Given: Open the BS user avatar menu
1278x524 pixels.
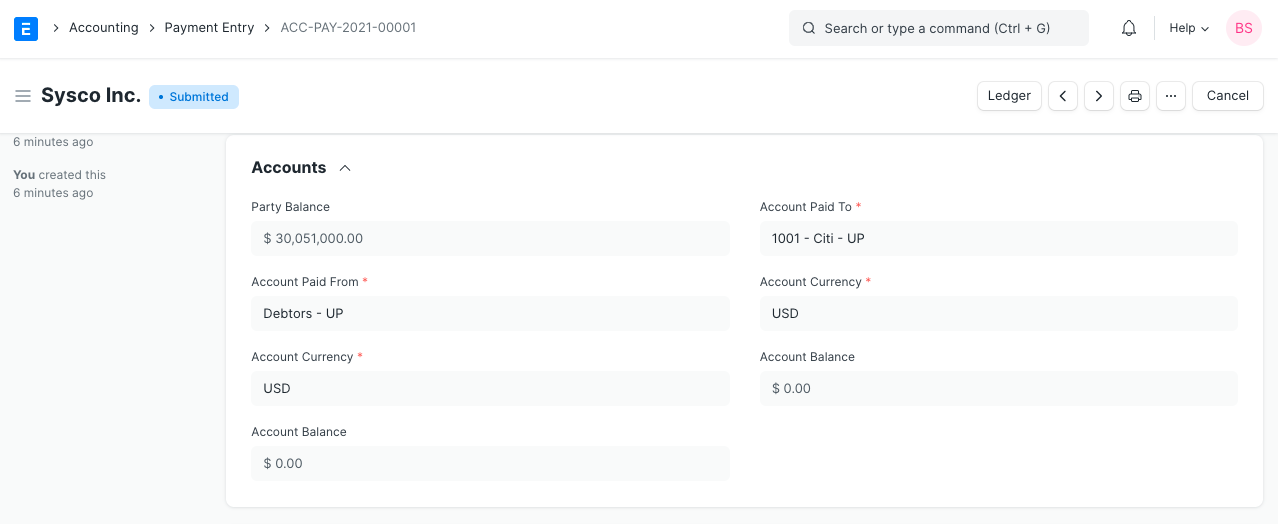Looking at the screenshot, I should click(1243, 28).
